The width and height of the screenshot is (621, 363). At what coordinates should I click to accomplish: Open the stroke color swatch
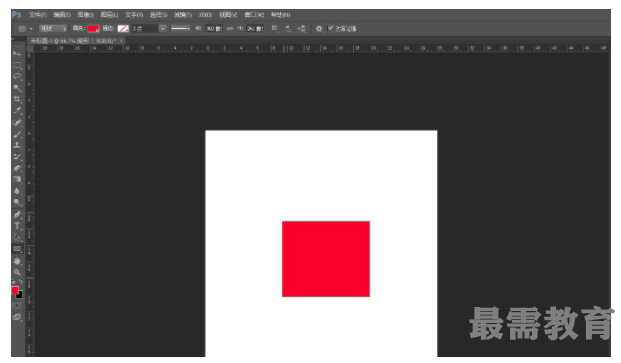point(123,29)
